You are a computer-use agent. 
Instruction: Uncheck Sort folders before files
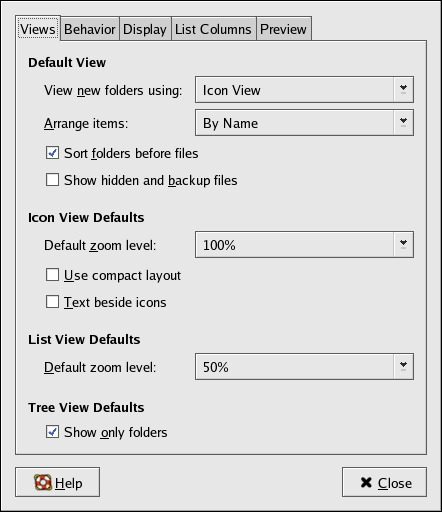pos(52,153)
